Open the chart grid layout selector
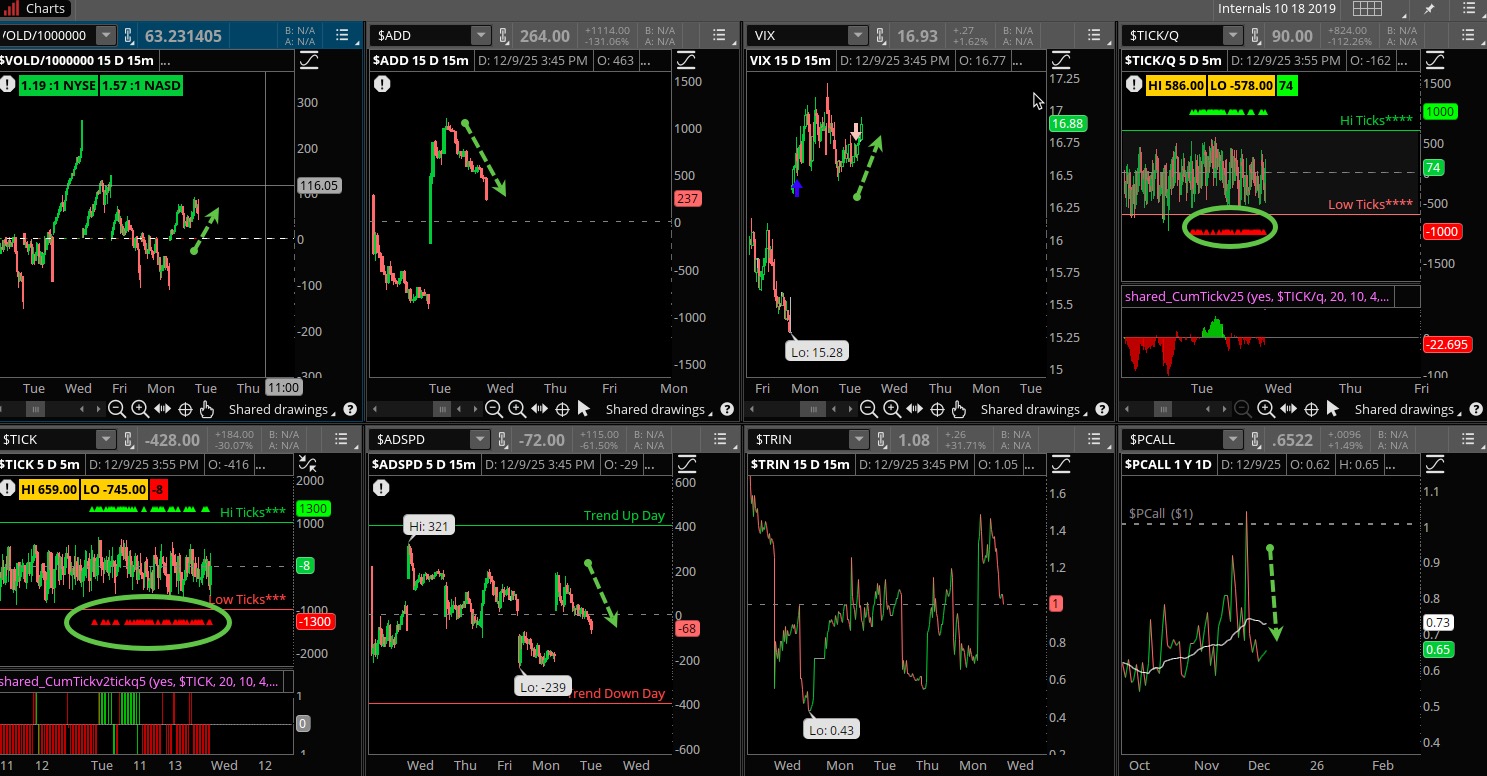Screen dimensions: 1487x776 click(x=1366, y=9)
